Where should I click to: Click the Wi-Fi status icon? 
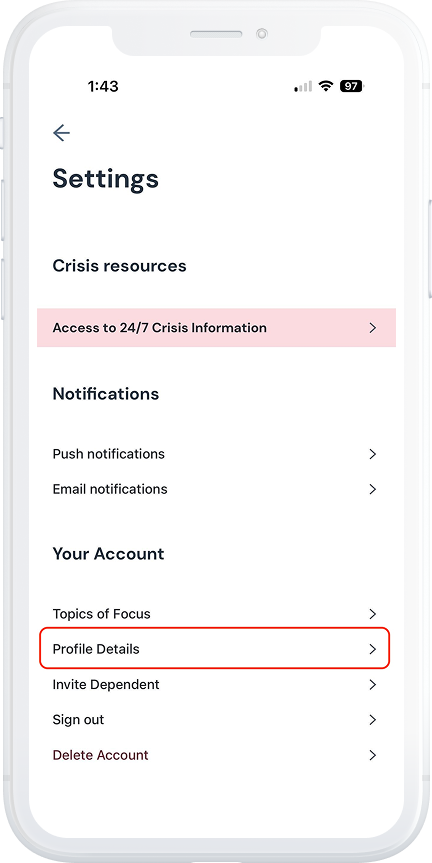click(326, 86)
